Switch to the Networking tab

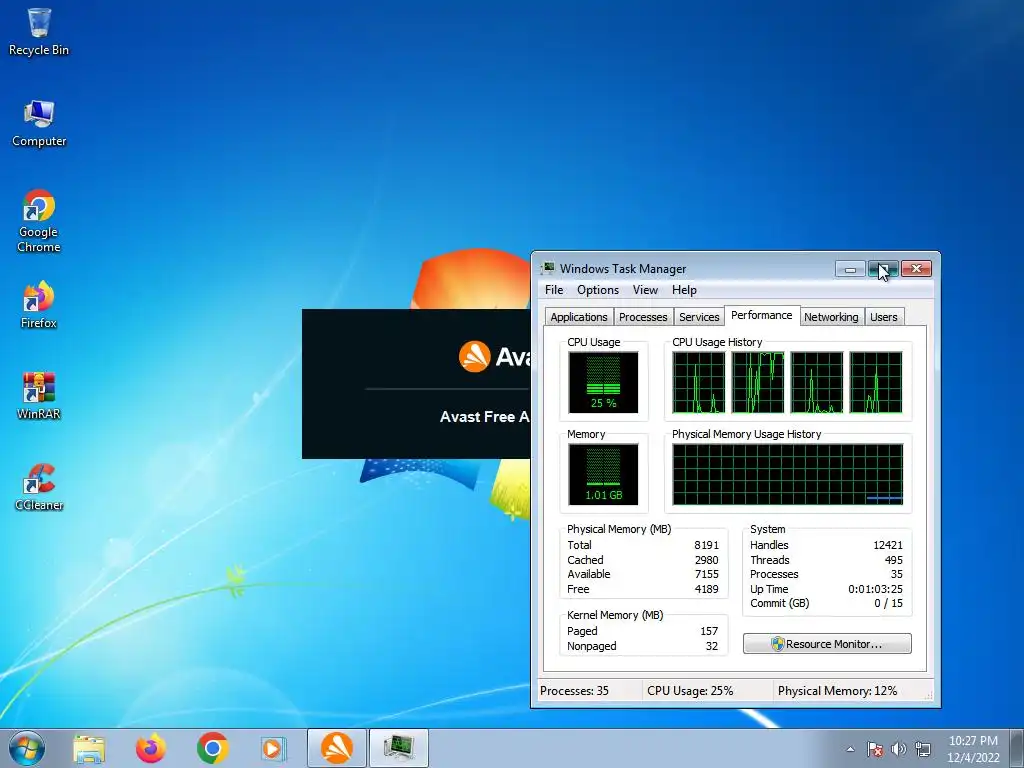click(x=831, y=317)
